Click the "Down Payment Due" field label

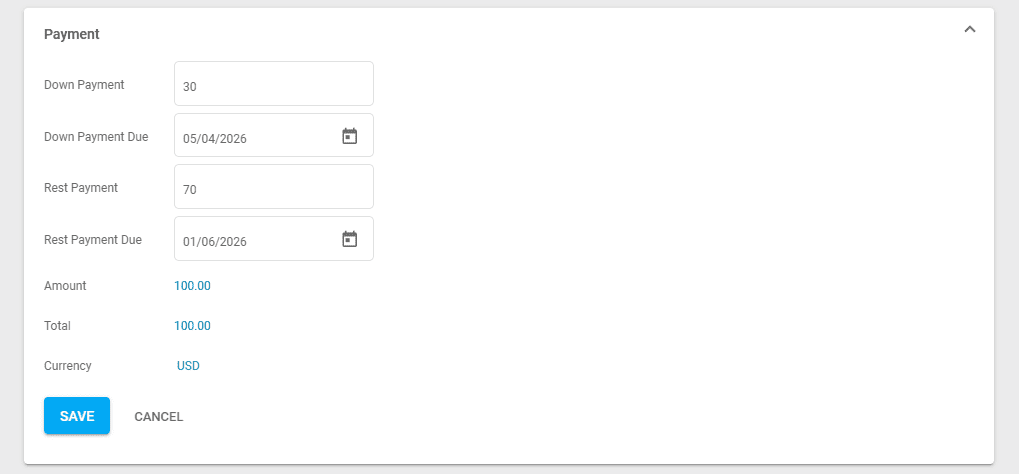coord(96,136)
